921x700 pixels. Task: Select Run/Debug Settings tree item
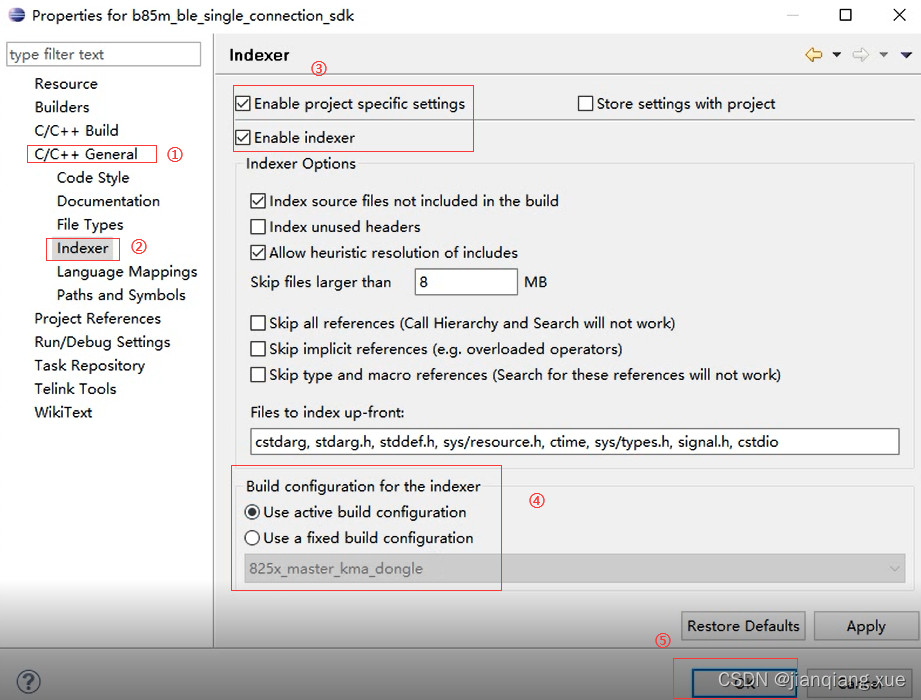(x=102, y=342)
